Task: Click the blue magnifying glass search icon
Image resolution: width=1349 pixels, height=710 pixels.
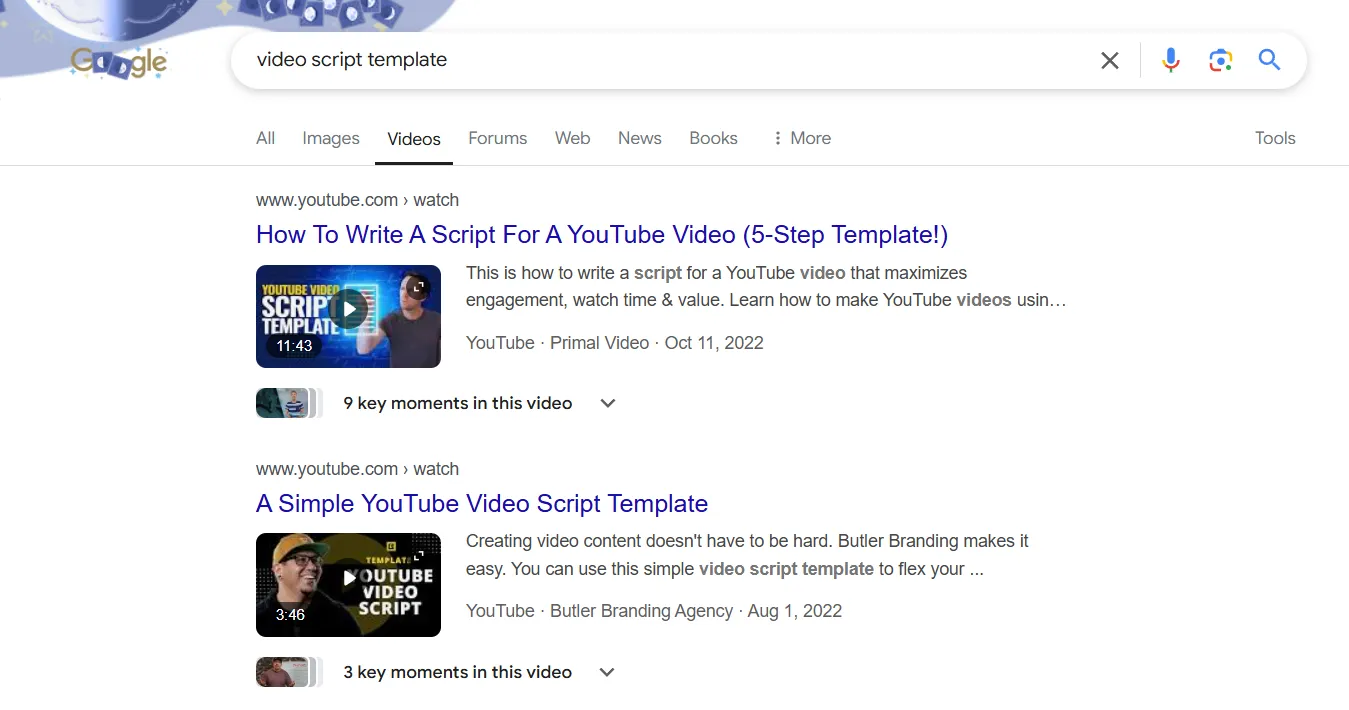Action: [1269, 60]
